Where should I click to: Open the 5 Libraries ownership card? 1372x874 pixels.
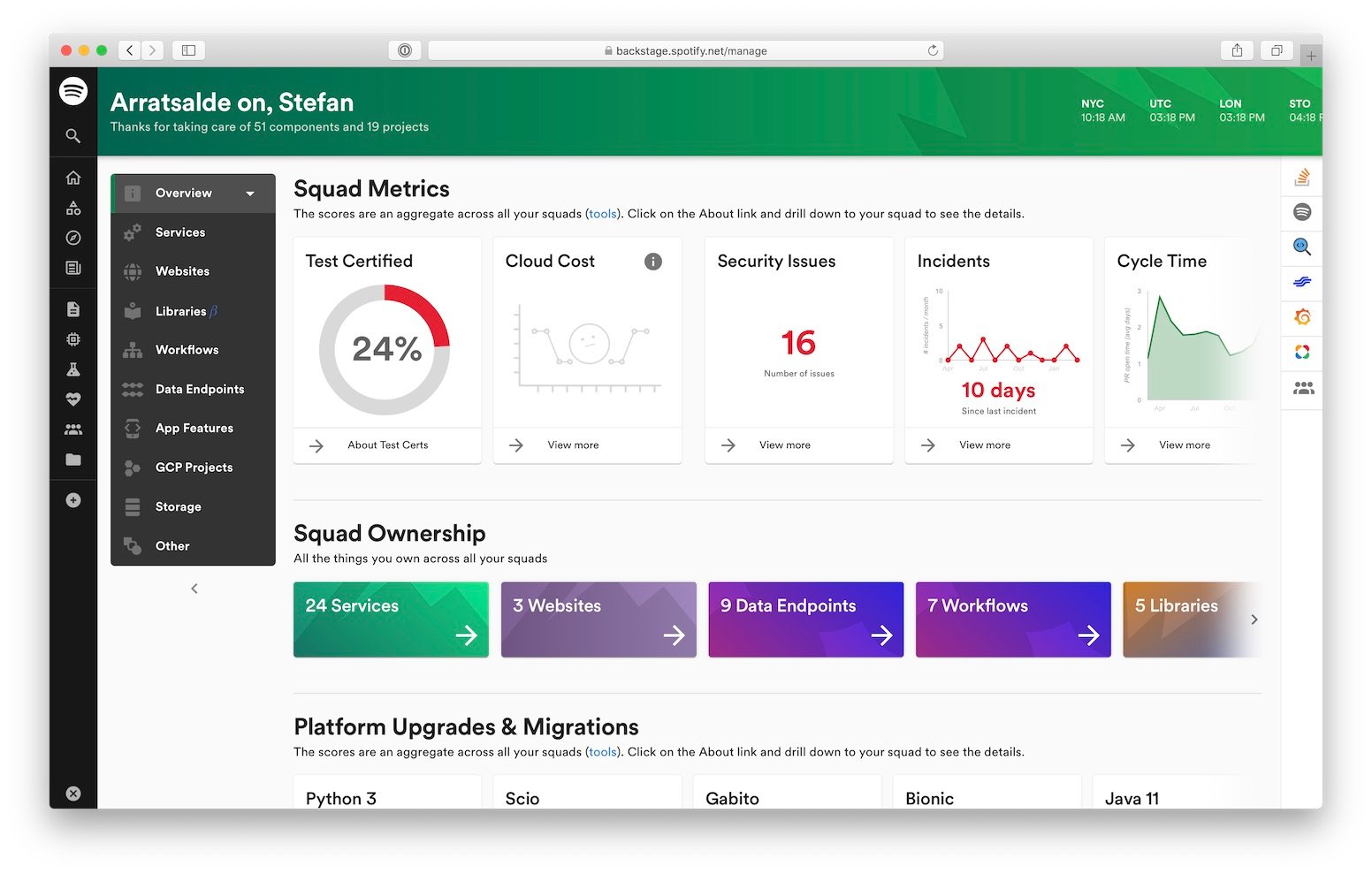coord(1191,619)
